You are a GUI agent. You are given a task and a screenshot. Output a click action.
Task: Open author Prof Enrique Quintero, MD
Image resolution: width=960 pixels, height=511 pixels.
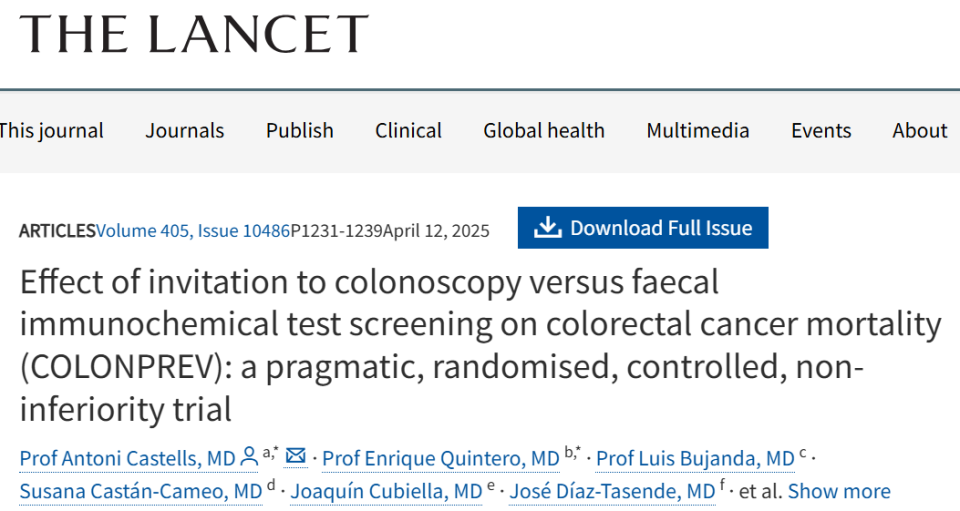click(441, 458)
